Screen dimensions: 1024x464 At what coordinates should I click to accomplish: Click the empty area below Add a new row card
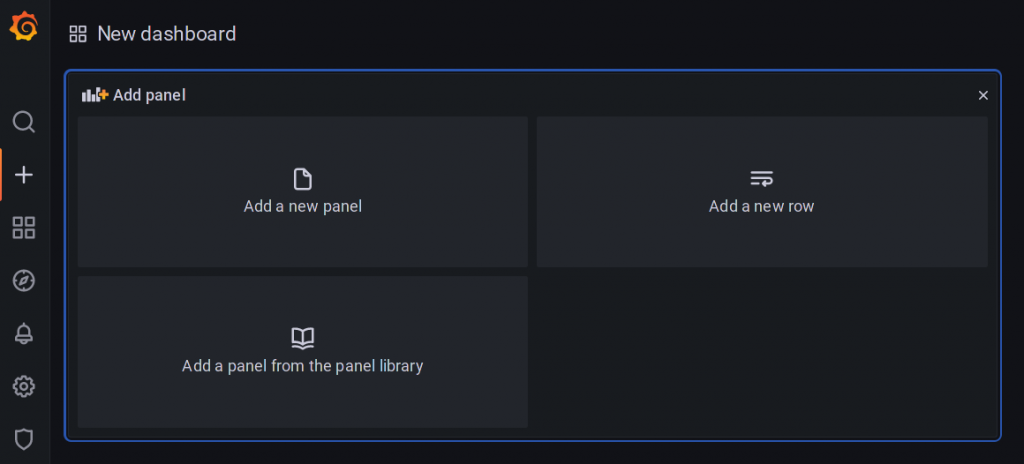761,352
